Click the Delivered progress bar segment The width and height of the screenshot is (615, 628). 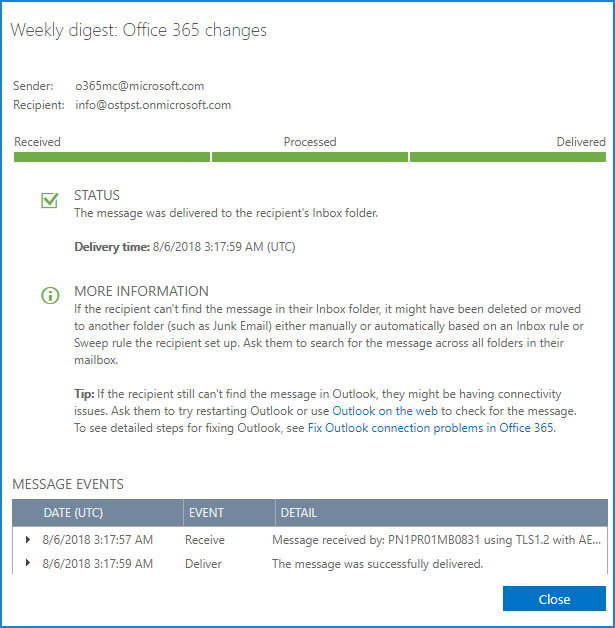pos(508,157)
